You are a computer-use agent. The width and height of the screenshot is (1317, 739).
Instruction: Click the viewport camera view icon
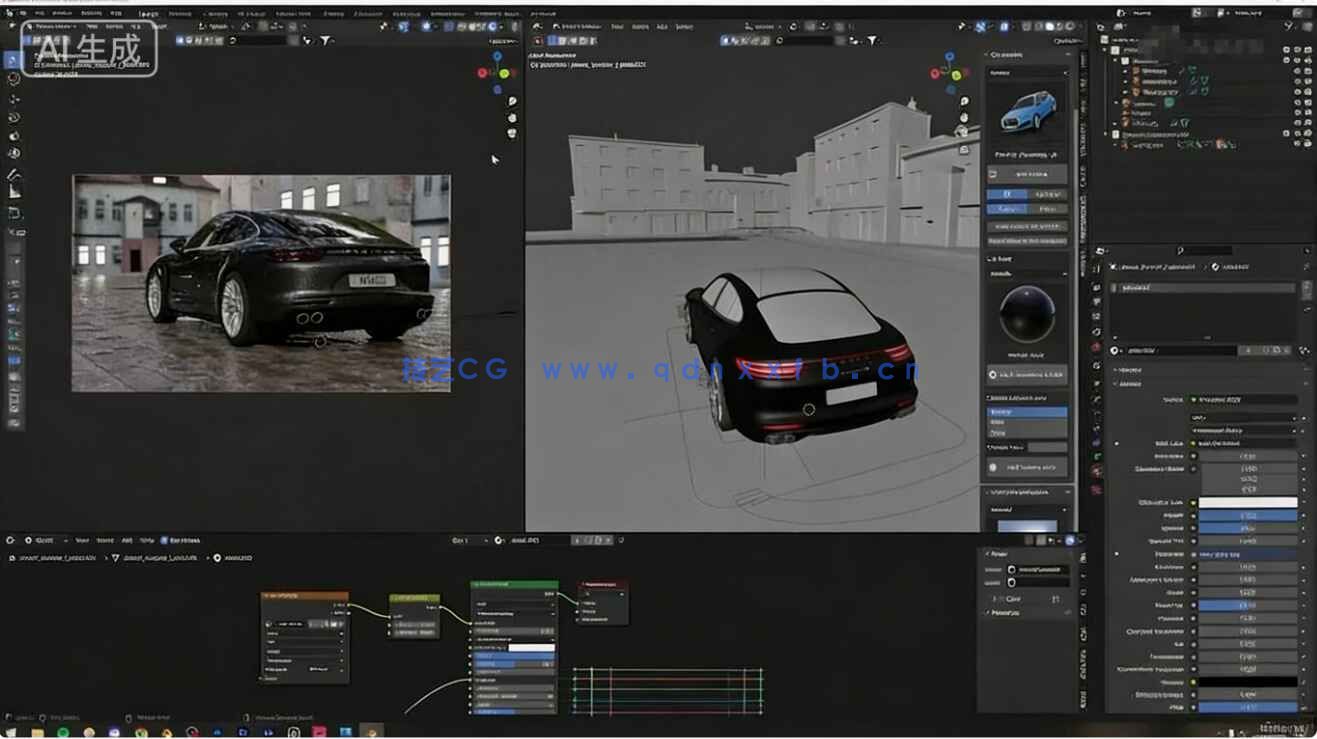[x=964, y=131]
